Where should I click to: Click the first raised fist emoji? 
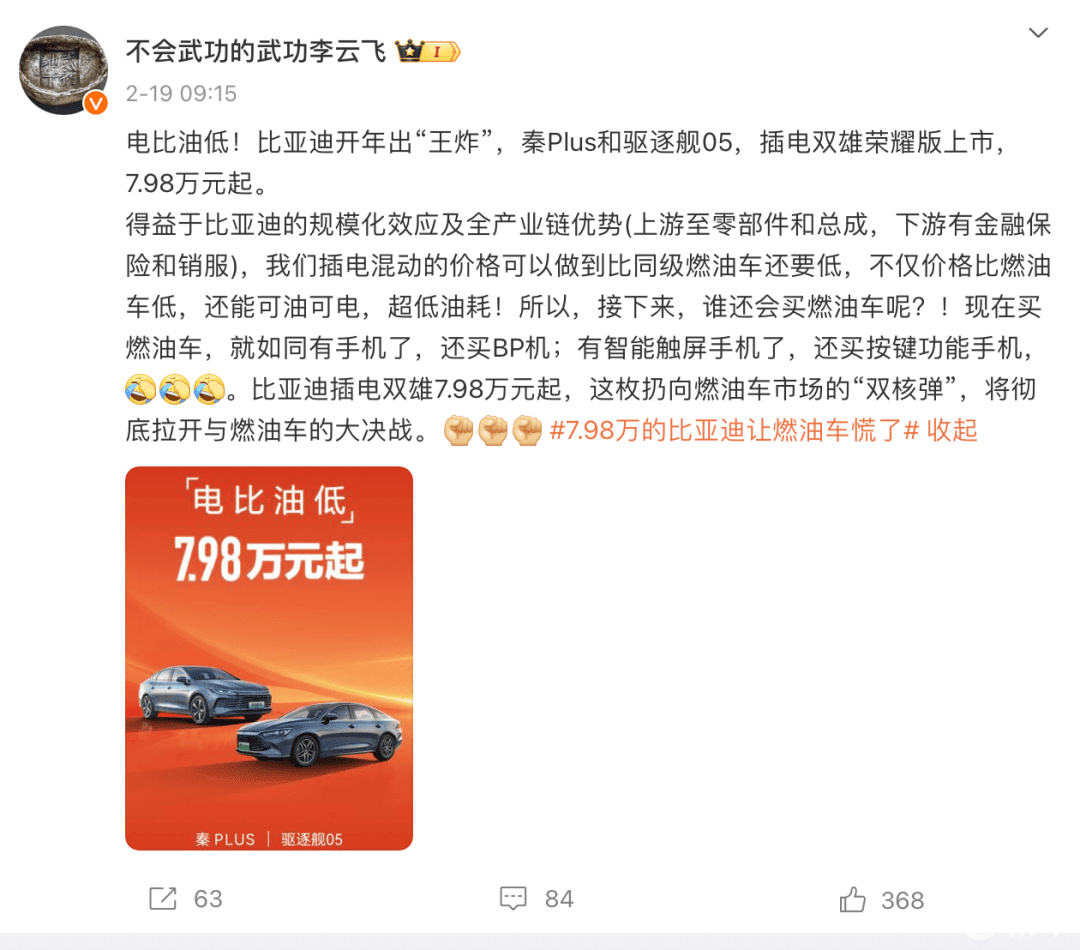tap(459, 431)
